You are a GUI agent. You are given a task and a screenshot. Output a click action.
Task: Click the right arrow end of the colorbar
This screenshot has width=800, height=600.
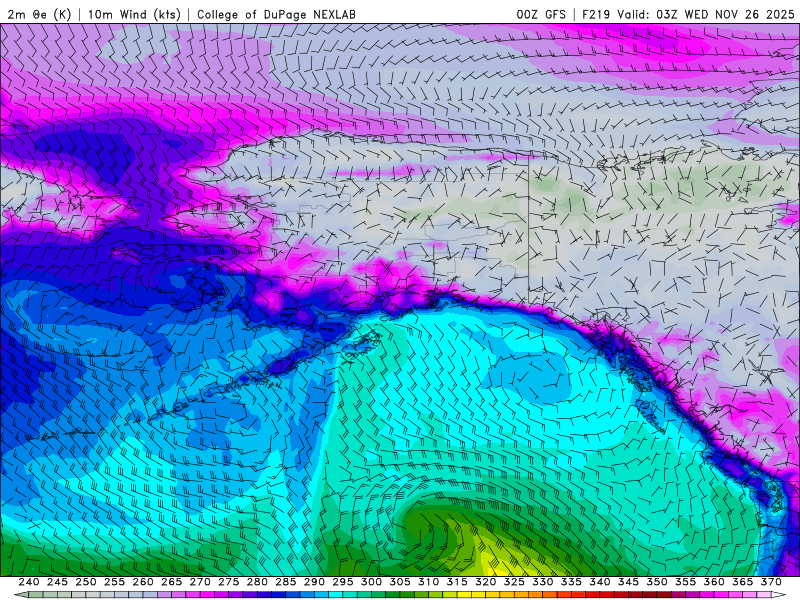[x=780, y=595]
